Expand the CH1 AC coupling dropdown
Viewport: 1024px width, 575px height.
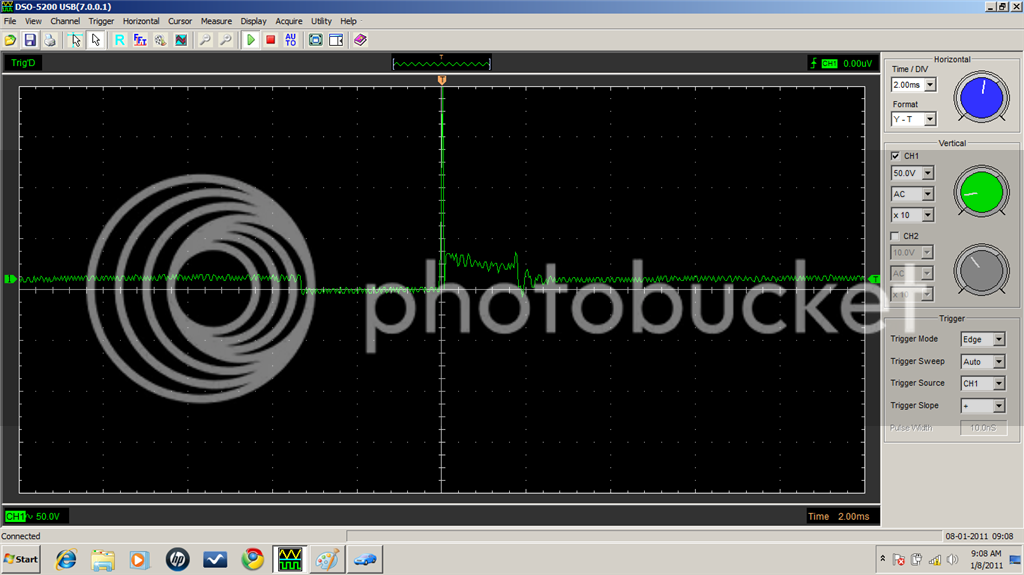[928, 194]
